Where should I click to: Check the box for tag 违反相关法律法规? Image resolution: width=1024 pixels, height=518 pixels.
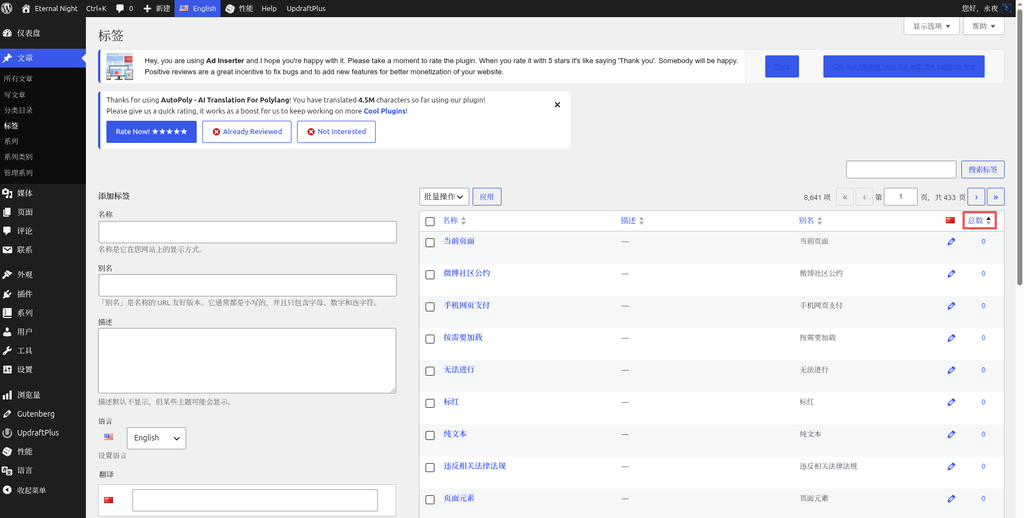(x=430, y=467)
